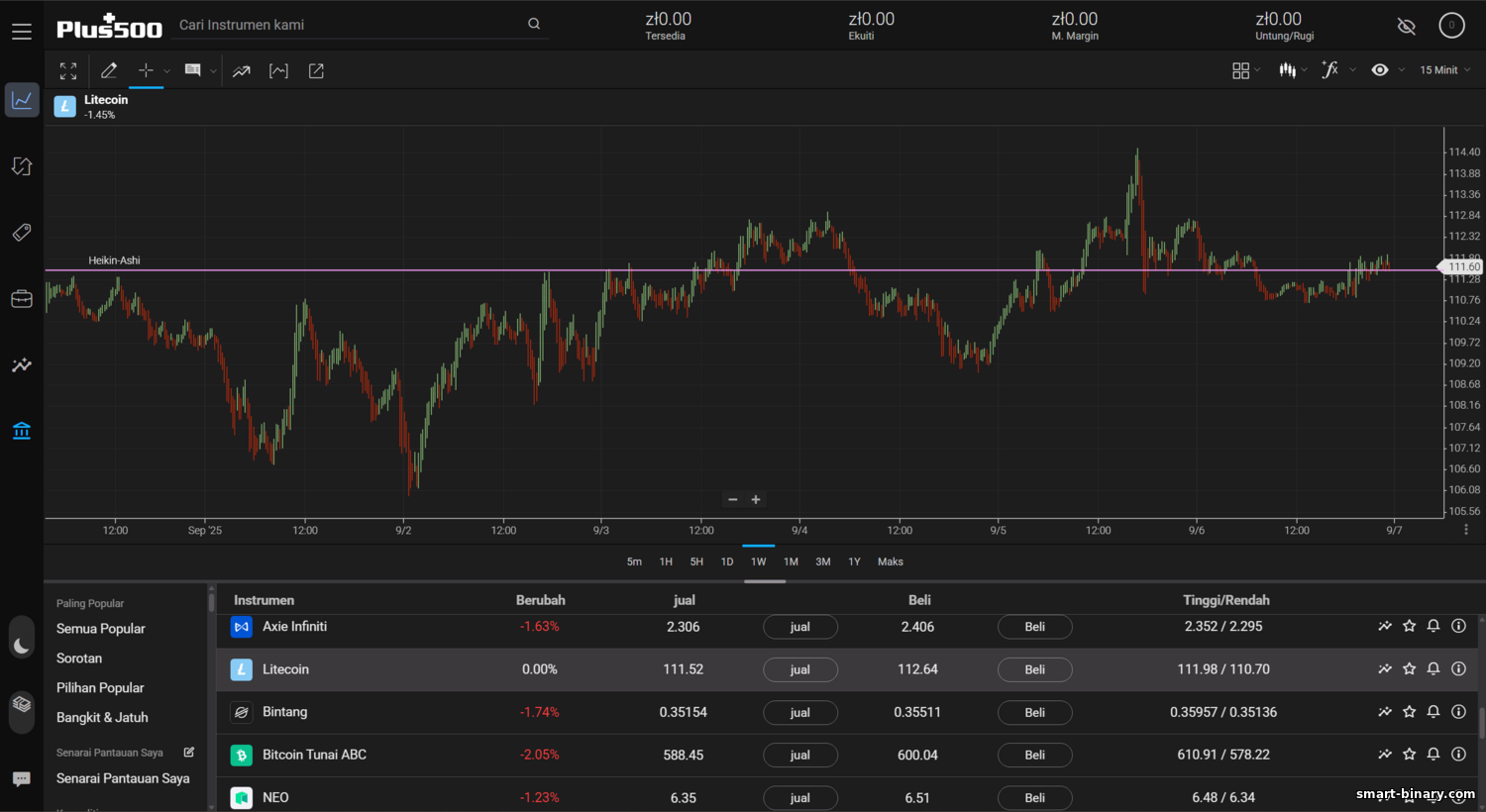Add Bintang to favorites with star icon
The height and width of the screenshot is (812, 1486).
click(x=1409, y=712)
